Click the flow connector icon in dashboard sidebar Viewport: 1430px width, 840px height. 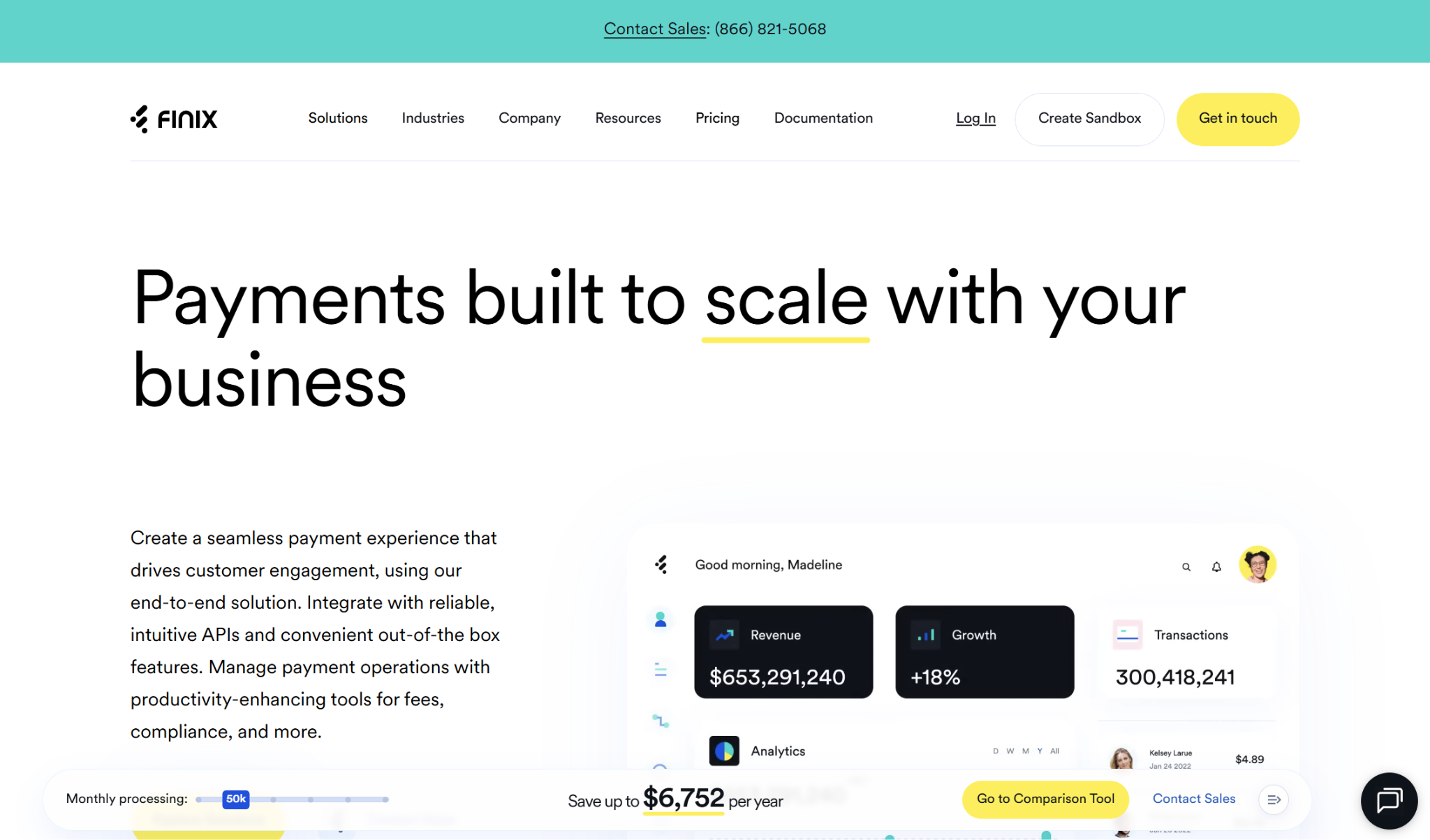tap(661, 721)
